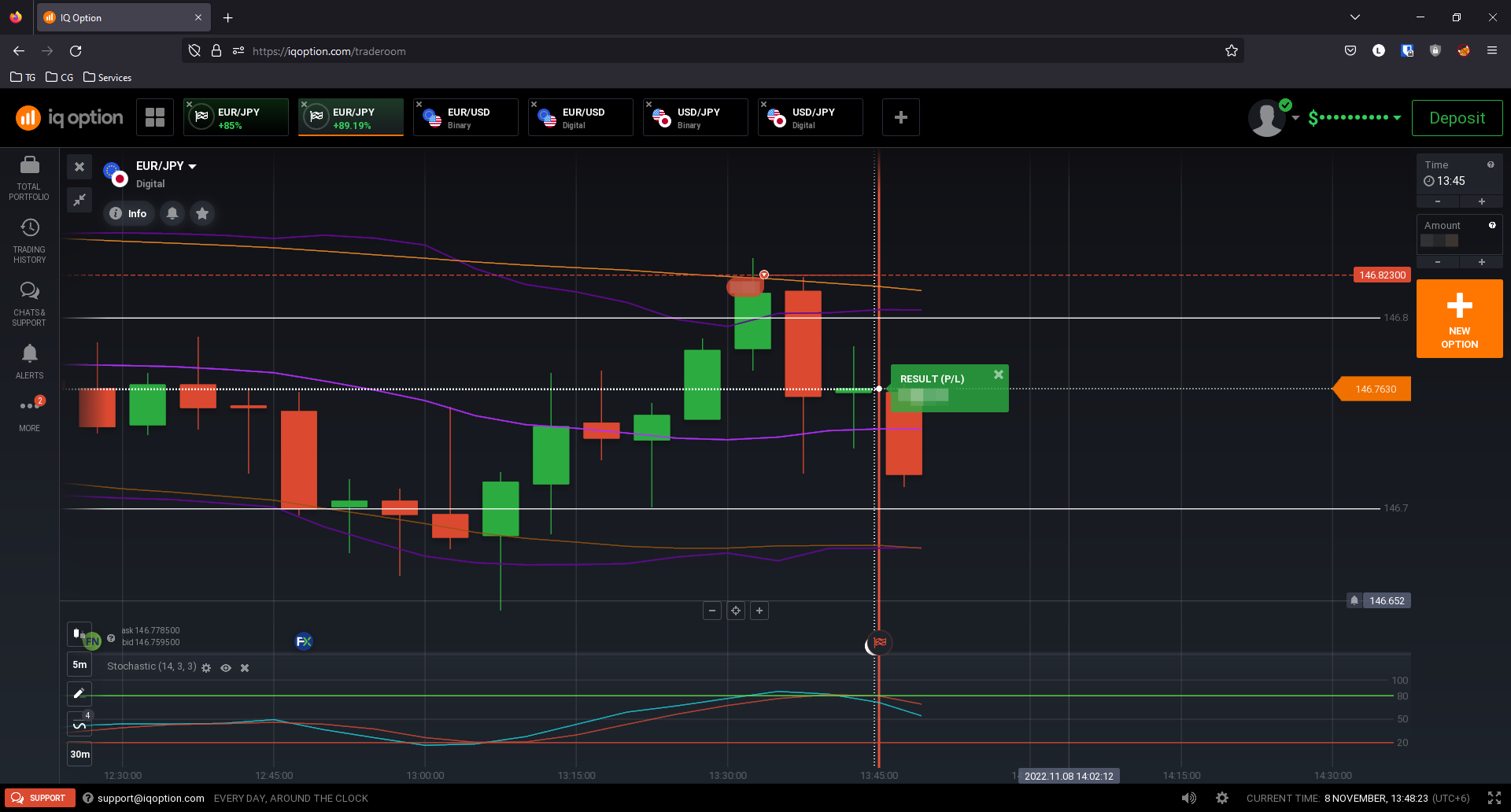The height and width of the screenshot is (812, 1511).
Task: Reload the page in Firefox
Action: (x=76, y=51)
